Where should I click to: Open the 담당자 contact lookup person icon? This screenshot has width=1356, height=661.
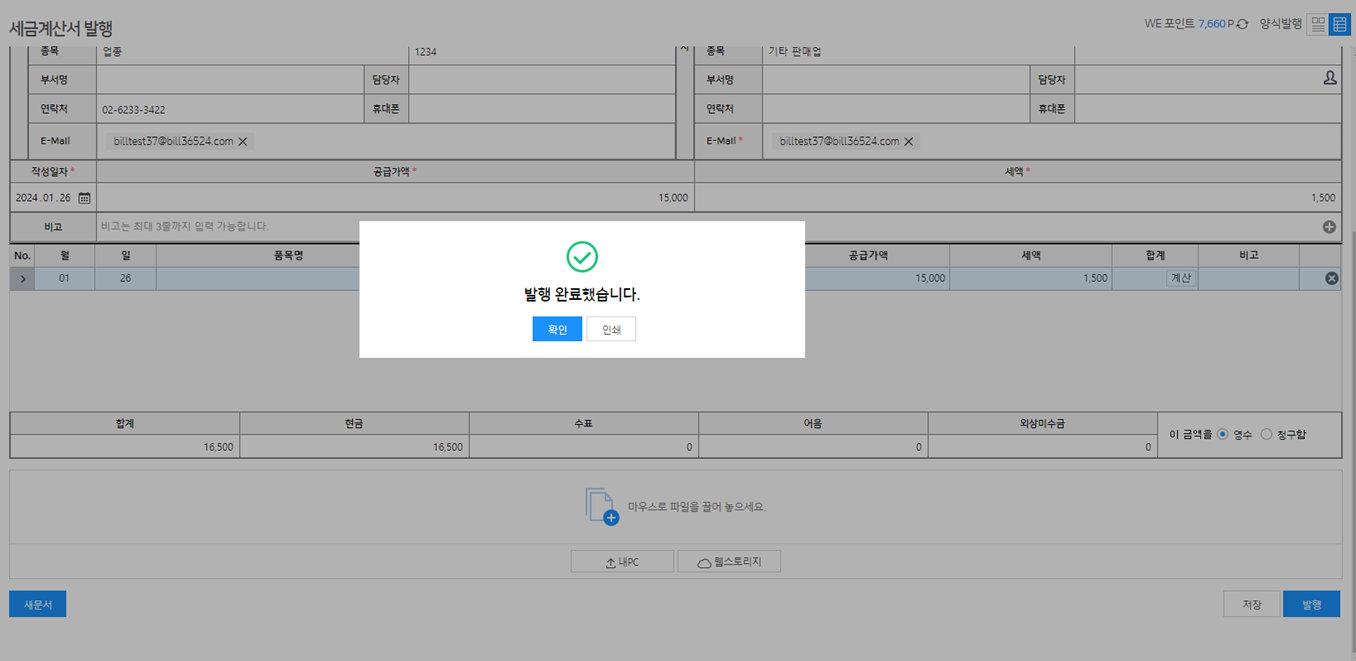click(1329, 77)
